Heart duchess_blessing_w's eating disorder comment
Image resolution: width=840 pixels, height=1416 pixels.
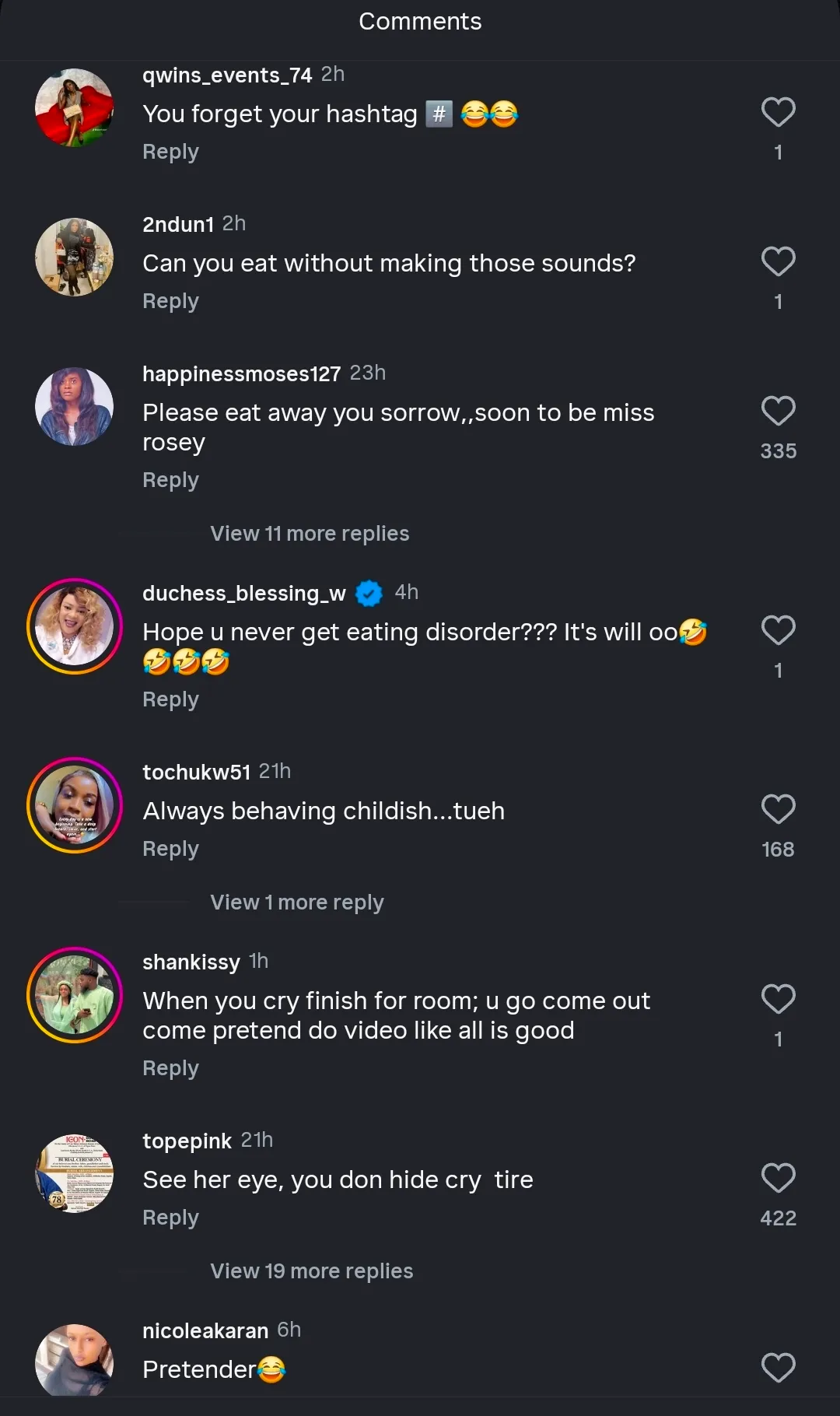[778, 631]
